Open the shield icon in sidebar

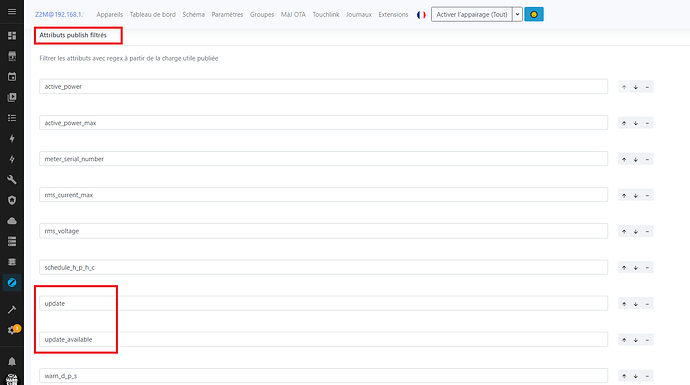click(x=12, y=200)
